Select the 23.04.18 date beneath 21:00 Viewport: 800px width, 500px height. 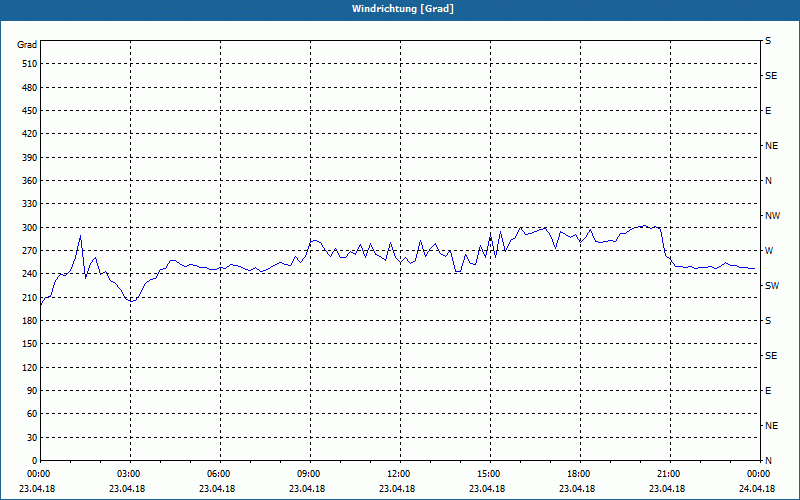tap(667, 489)
